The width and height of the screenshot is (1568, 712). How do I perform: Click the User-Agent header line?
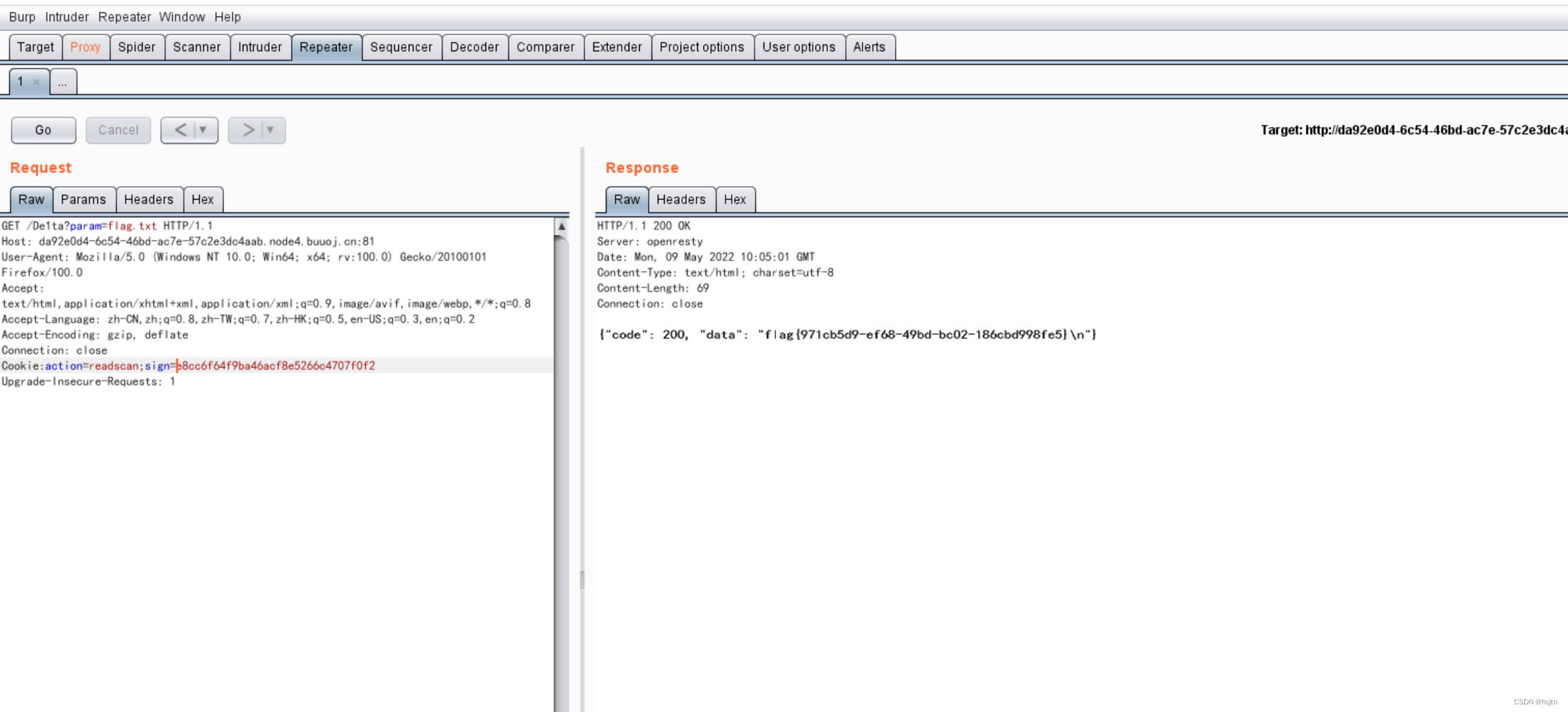[x=244, y=257]
